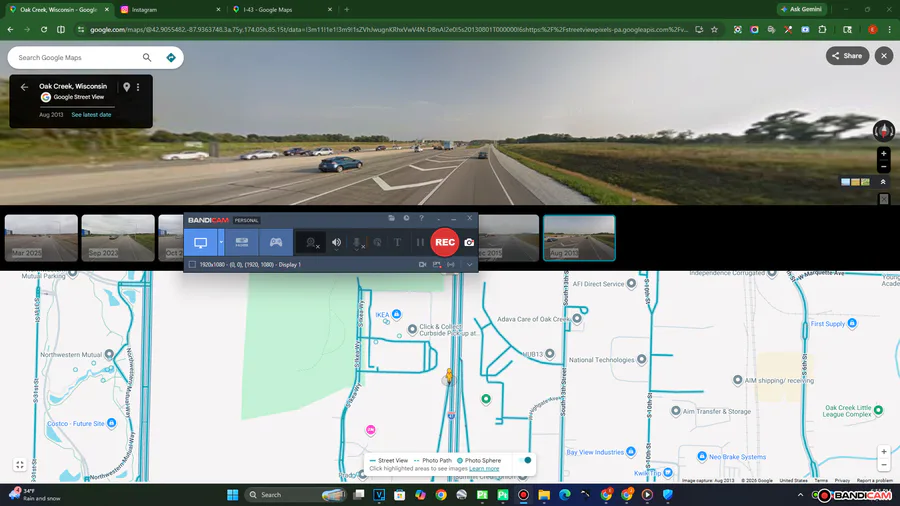Zoom in on the map with plus button
The image size is (900, 506).
(x=884, y=452)
